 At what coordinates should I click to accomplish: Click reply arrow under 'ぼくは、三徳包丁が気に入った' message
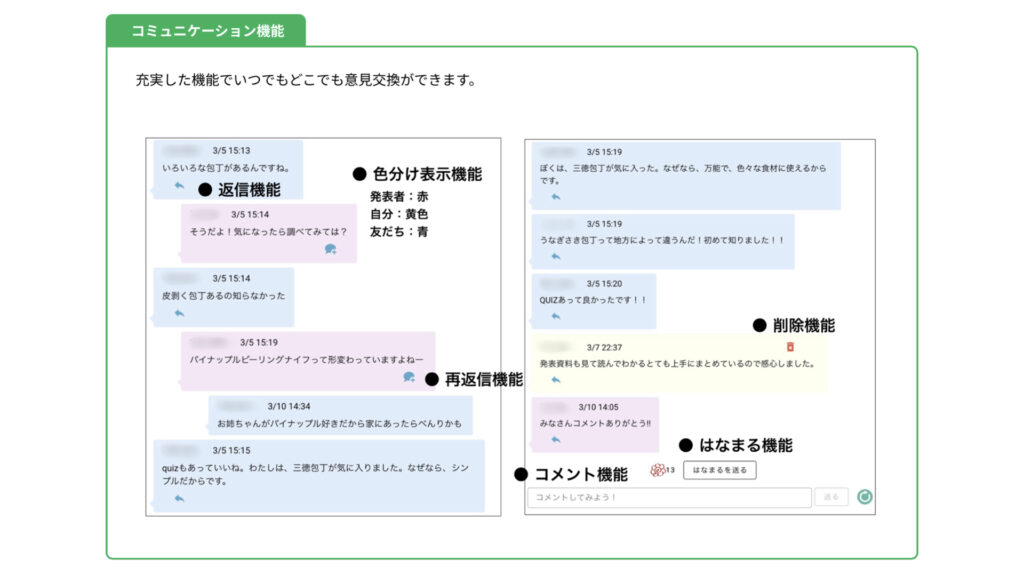556,197
